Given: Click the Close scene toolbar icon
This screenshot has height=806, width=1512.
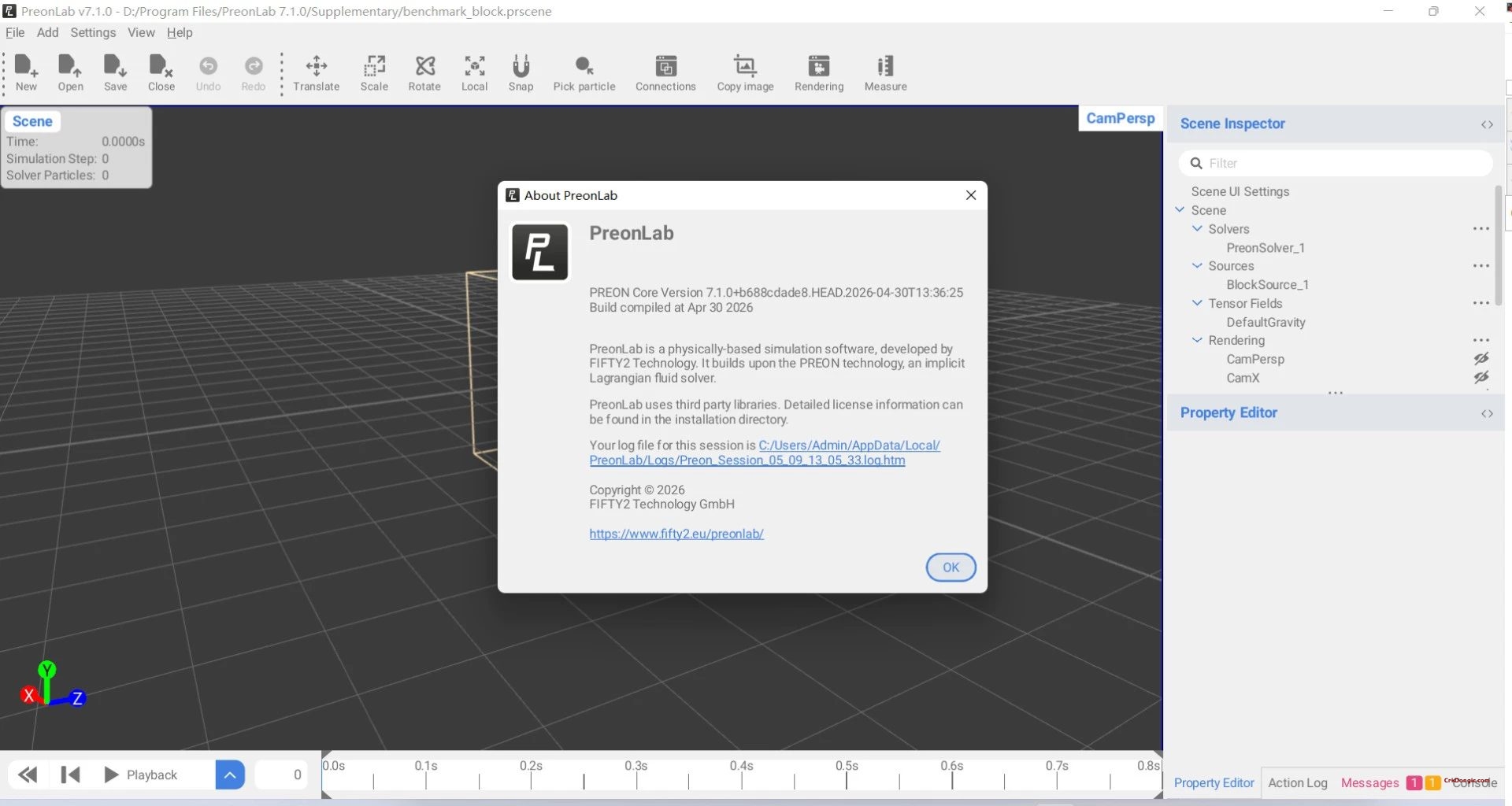Looking at the screenshot, I should [x=161, y=73].
